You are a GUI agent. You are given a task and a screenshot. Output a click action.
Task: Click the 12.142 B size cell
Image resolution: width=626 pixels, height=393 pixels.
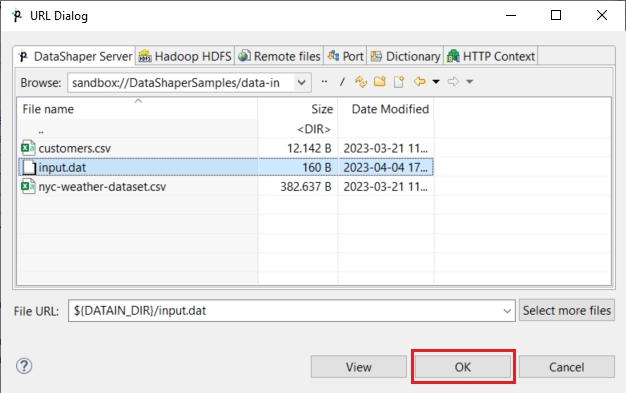(x=309, y=148)
